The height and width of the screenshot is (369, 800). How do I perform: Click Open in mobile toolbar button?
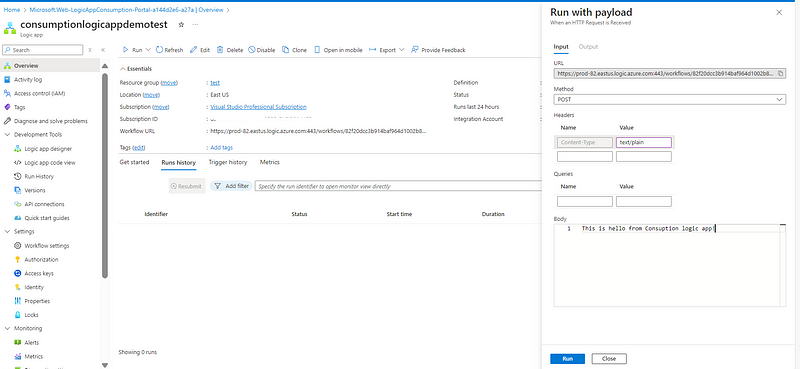click(x=338, y=50)
